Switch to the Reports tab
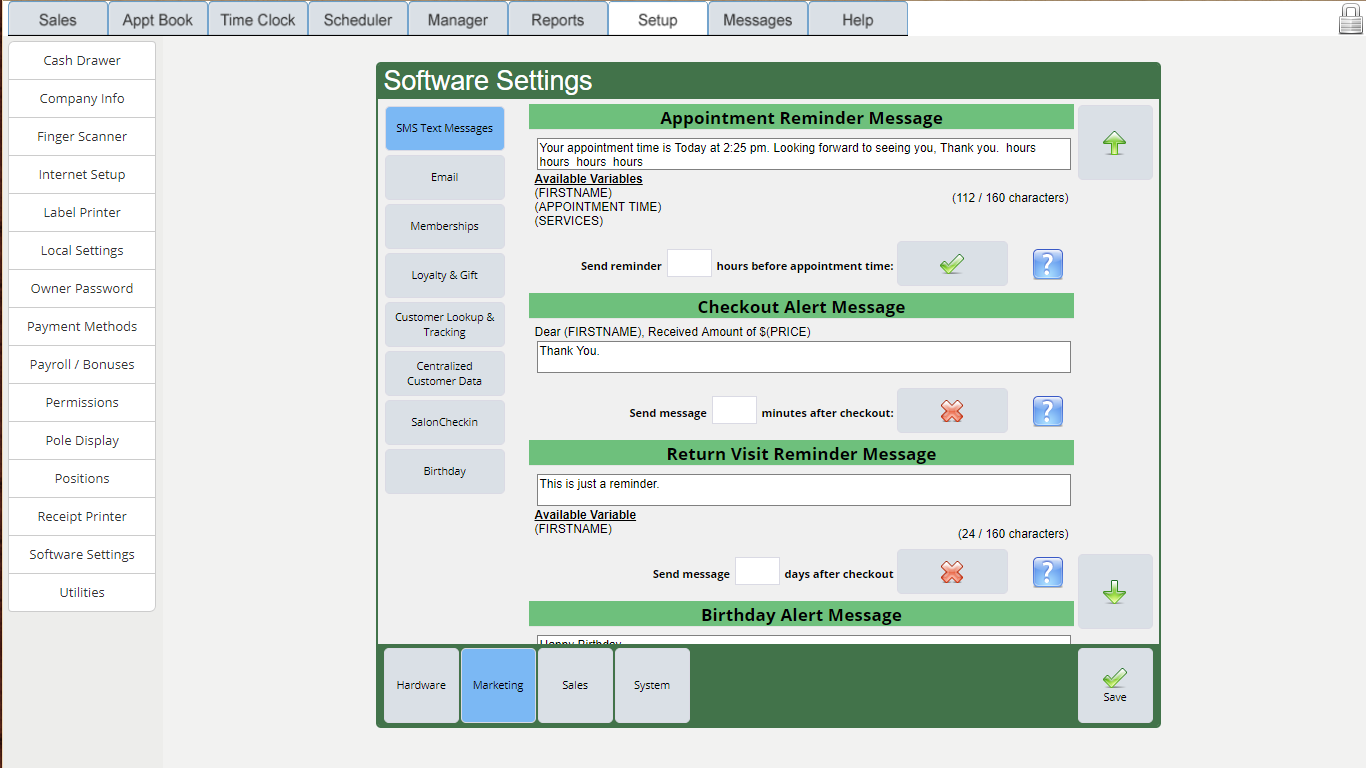 click(x=558, y=19)
